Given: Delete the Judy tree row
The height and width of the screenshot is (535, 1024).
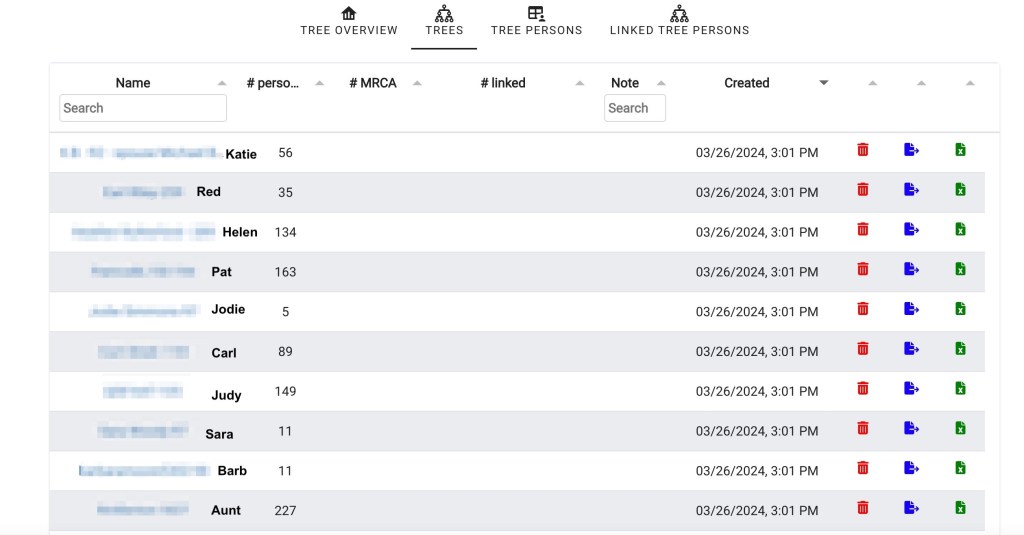Looking at the screenshot, I should [x=863, y=388].
